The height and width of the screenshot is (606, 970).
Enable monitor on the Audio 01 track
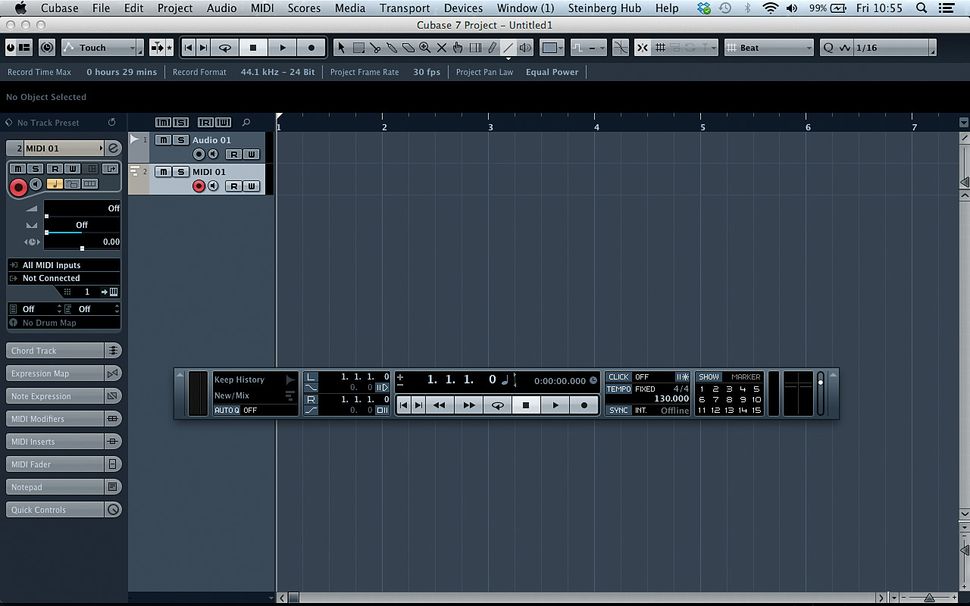212,154
